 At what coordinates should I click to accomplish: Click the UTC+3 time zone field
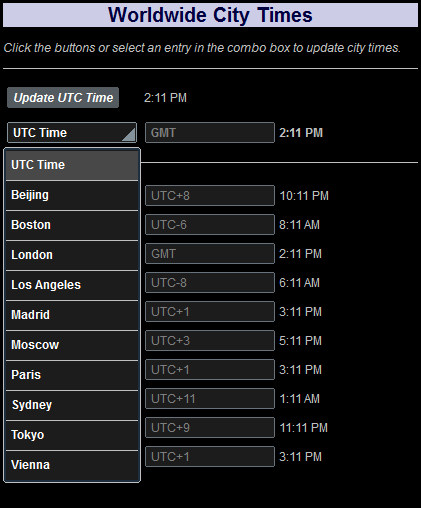(210, 341)
